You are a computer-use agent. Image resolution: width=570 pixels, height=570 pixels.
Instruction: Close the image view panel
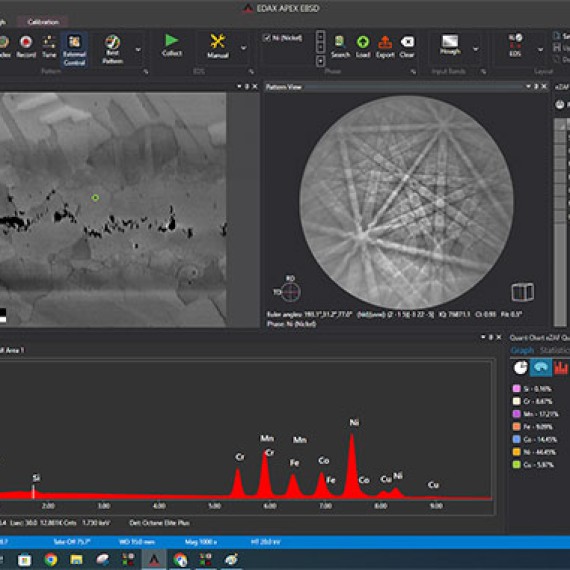click(255, 87)
